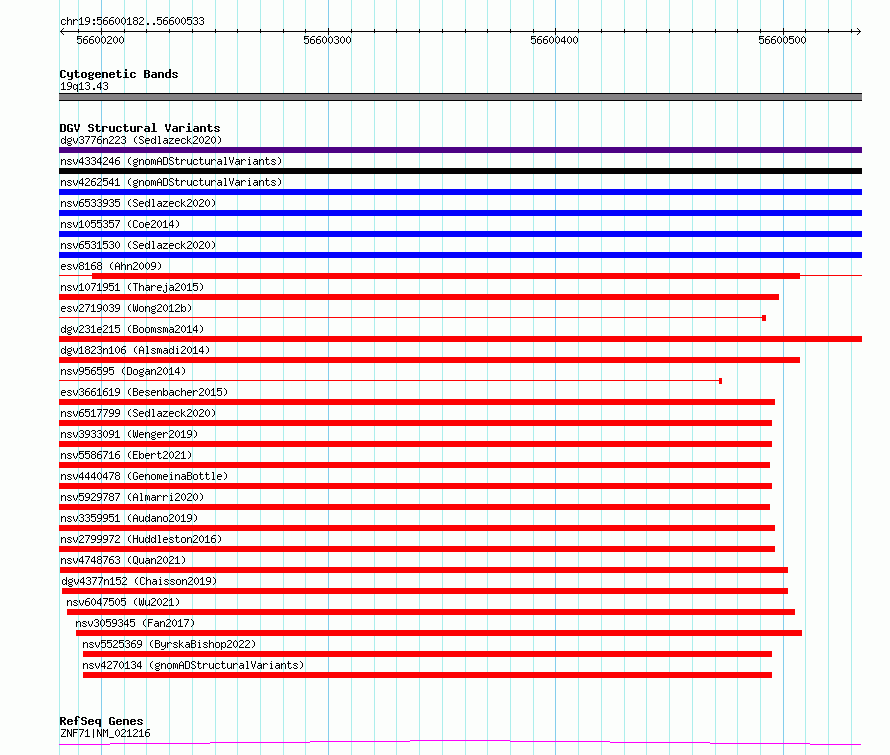Click the chr19:56600182..56600533 region label
The width and height of the screenshot is (890, 755).
132,21
